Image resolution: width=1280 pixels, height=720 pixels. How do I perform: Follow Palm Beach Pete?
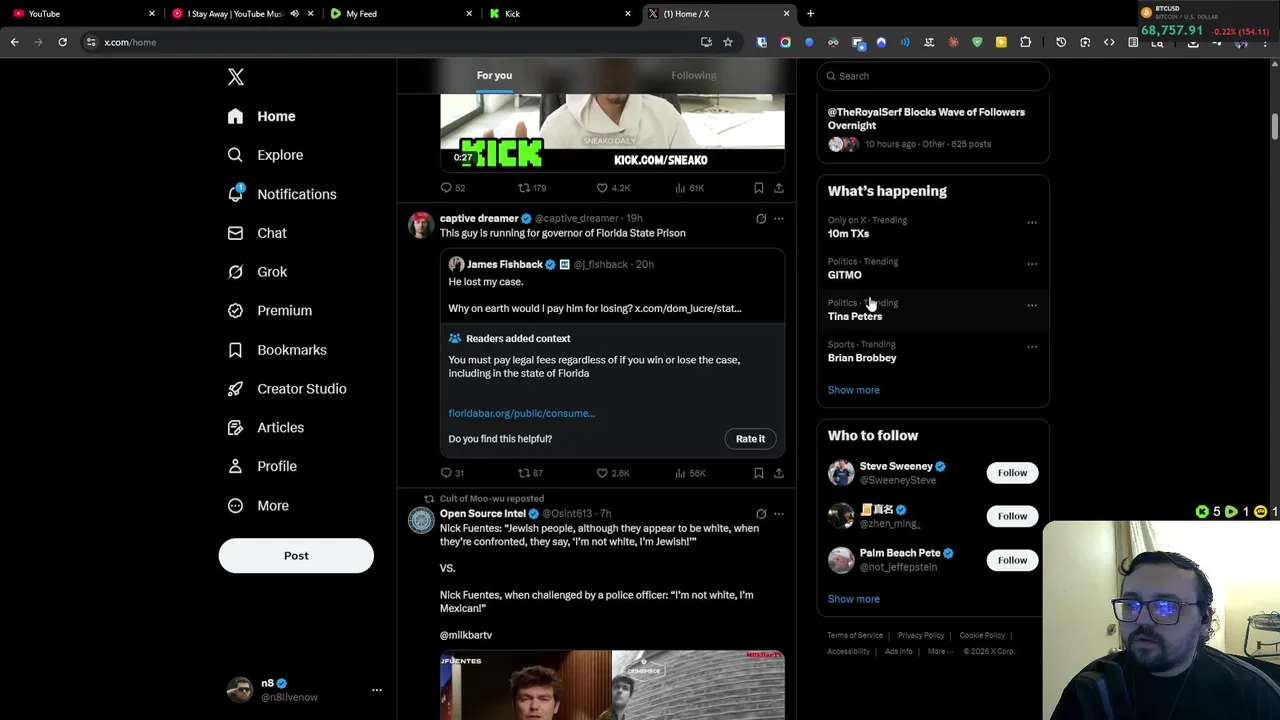[x=1012, y=560]
